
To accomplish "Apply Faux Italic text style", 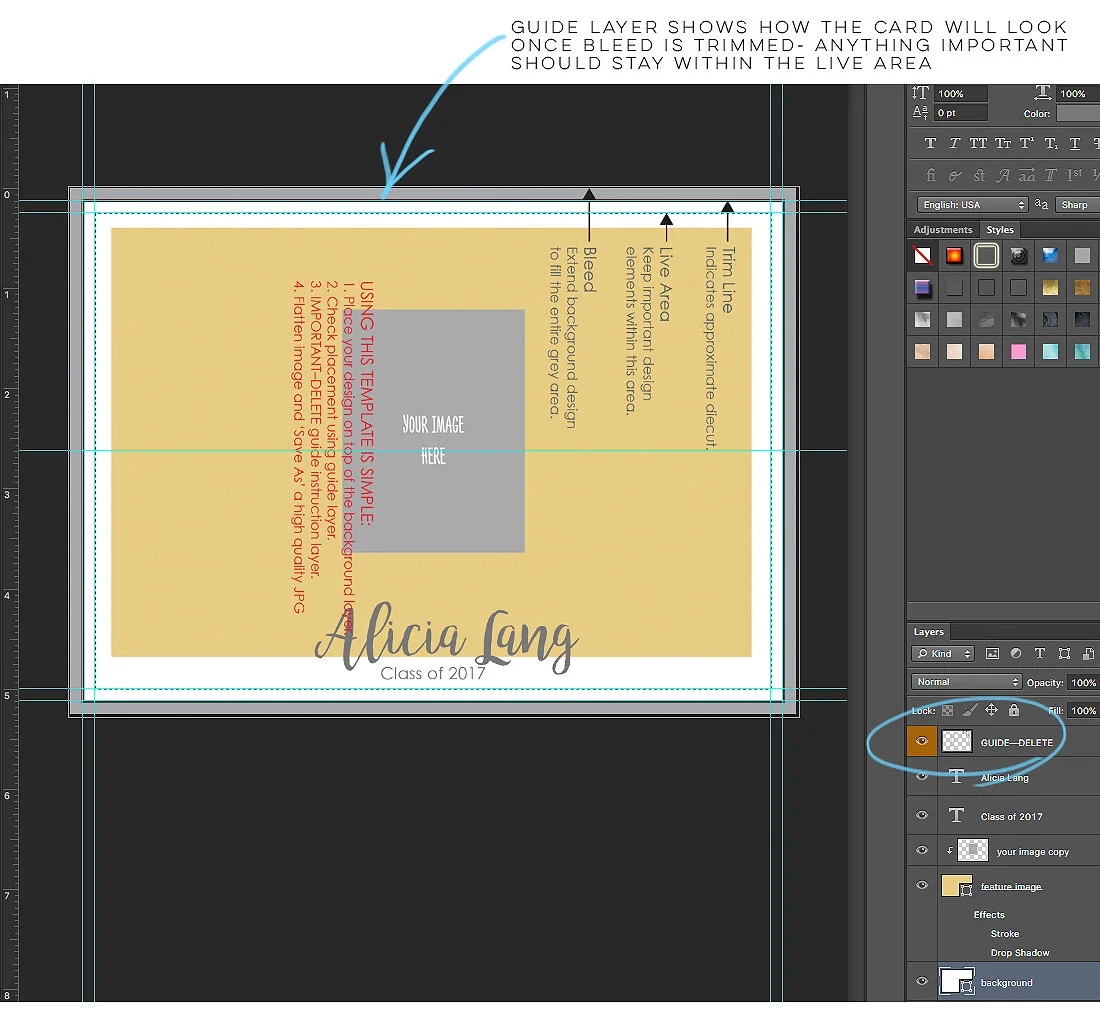I will pyautogui.click(x=954, y=143).
